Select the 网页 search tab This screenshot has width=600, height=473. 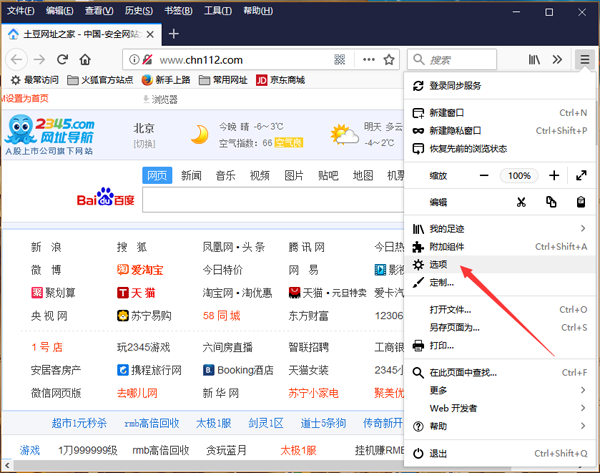157,175
